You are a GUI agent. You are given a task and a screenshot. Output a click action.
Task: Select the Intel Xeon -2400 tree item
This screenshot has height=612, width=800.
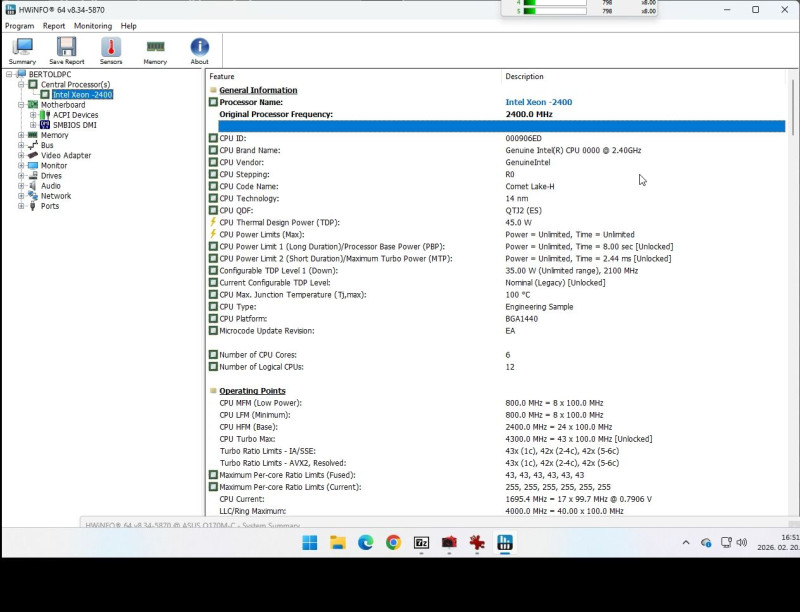pos(82,94)
